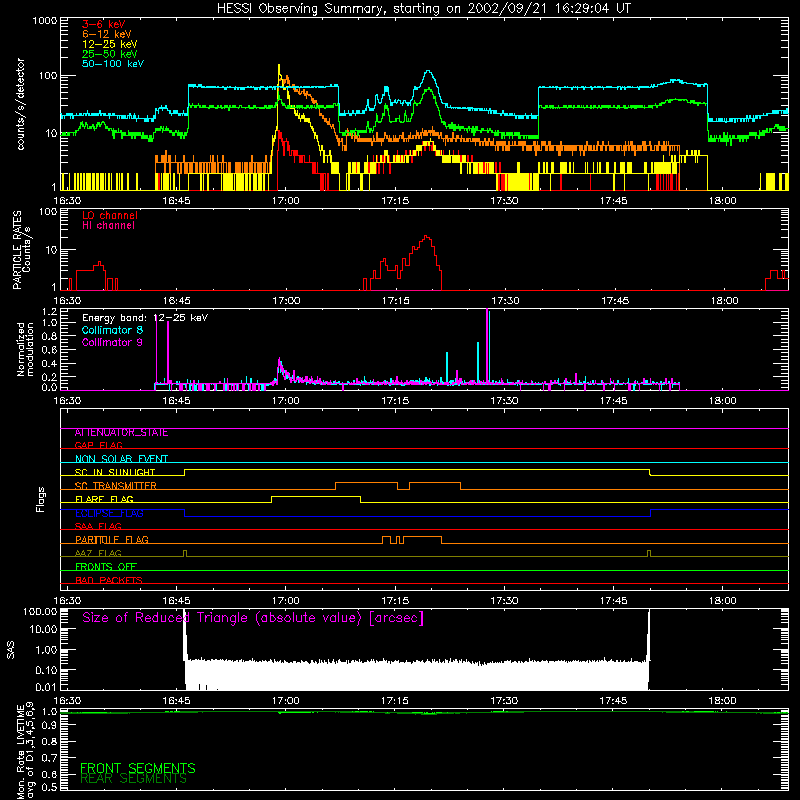Click the LO channel particle peak near 17:19
This screenshot has height=800, width=800.
(x=426, y=239)
